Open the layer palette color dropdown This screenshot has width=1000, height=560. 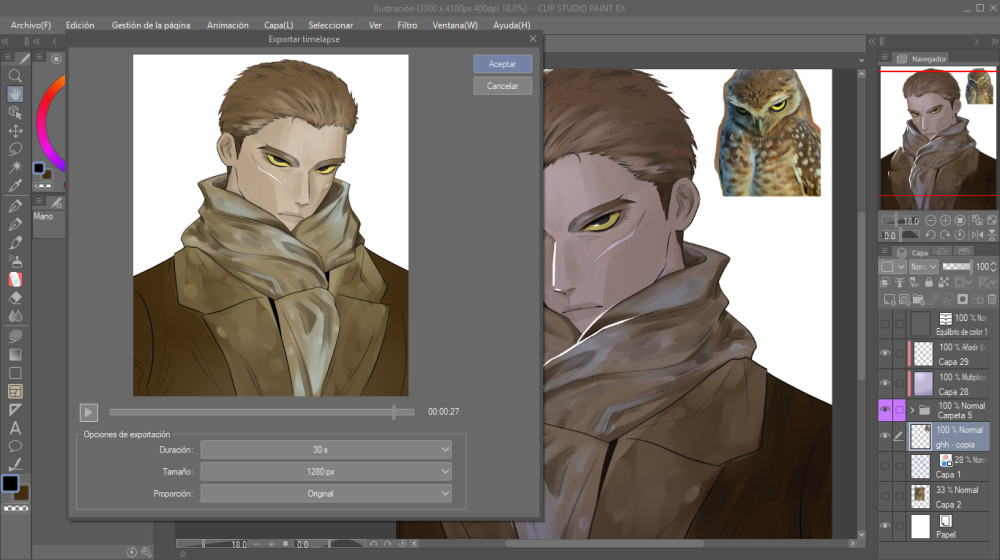click(x=893, y=267)
